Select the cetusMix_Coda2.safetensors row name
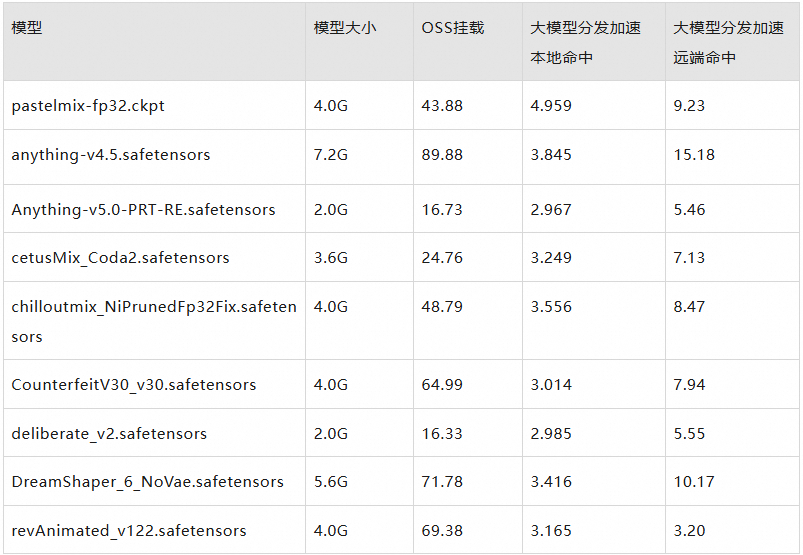The image size is (803, 555). point(120,258)
